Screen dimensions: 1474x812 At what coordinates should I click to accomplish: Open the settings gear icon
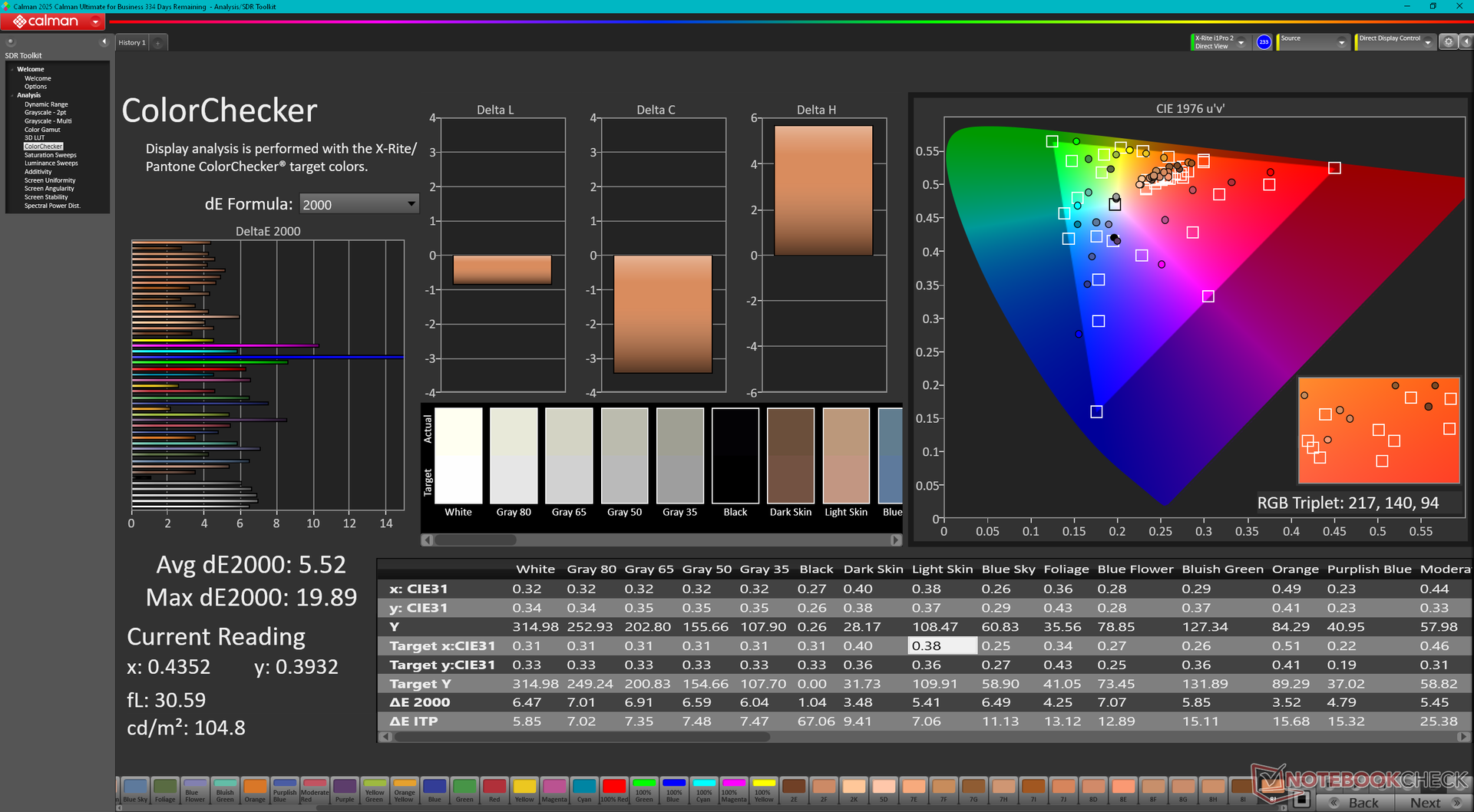(x=1448, y=42)
